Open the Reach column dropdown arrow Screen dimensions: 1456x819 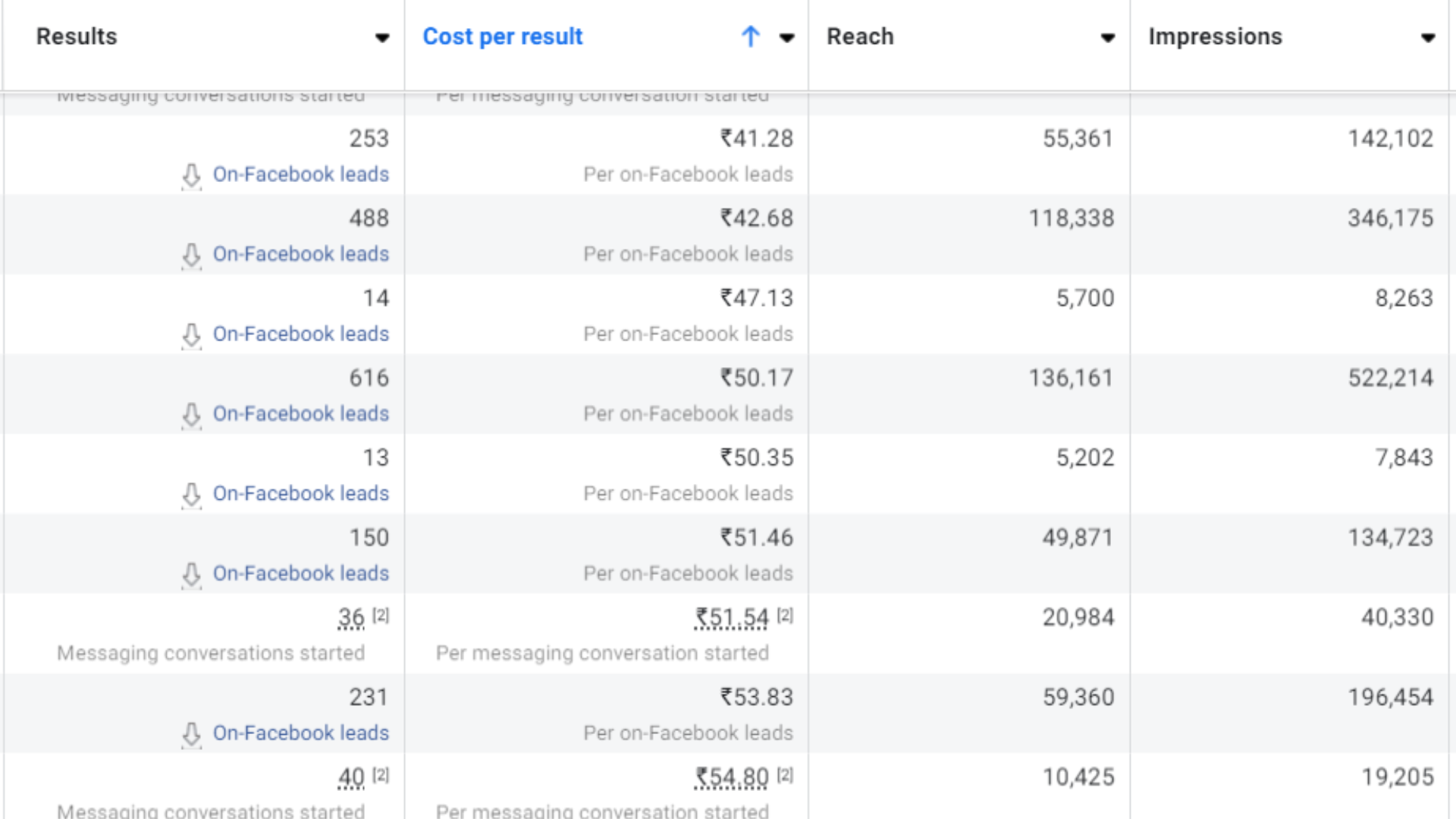click(1108, 37)
